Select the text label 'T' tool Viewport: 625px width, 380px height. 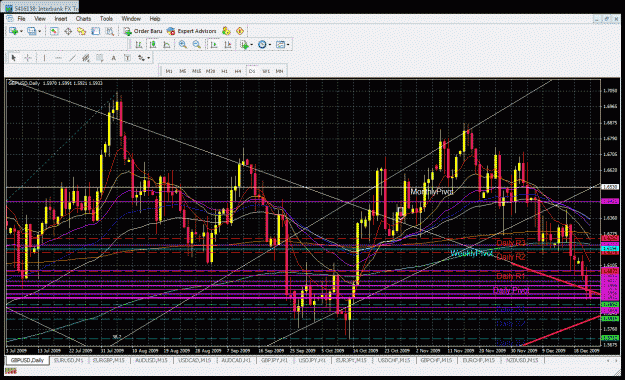pos(127,58)
